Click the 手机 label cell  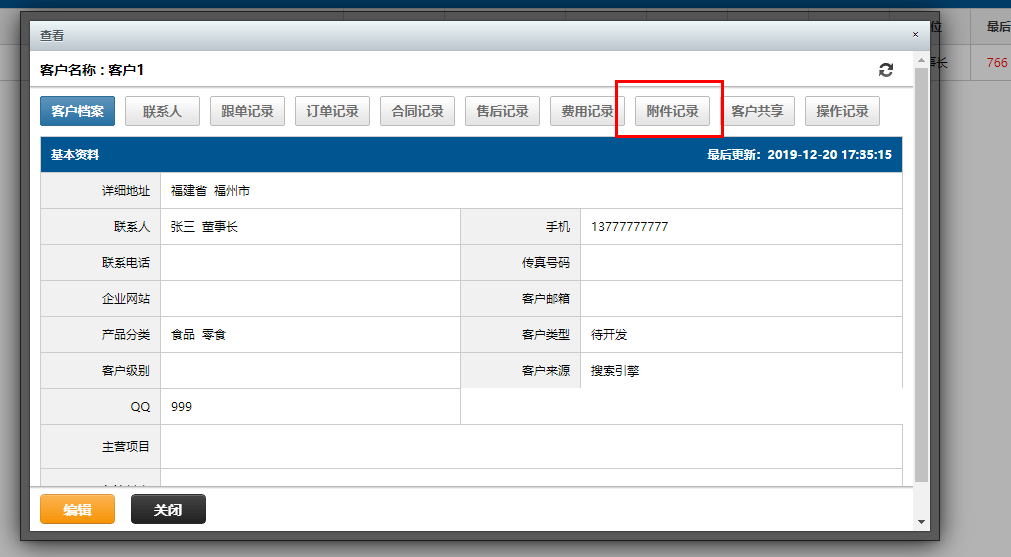tap(521, 227)
